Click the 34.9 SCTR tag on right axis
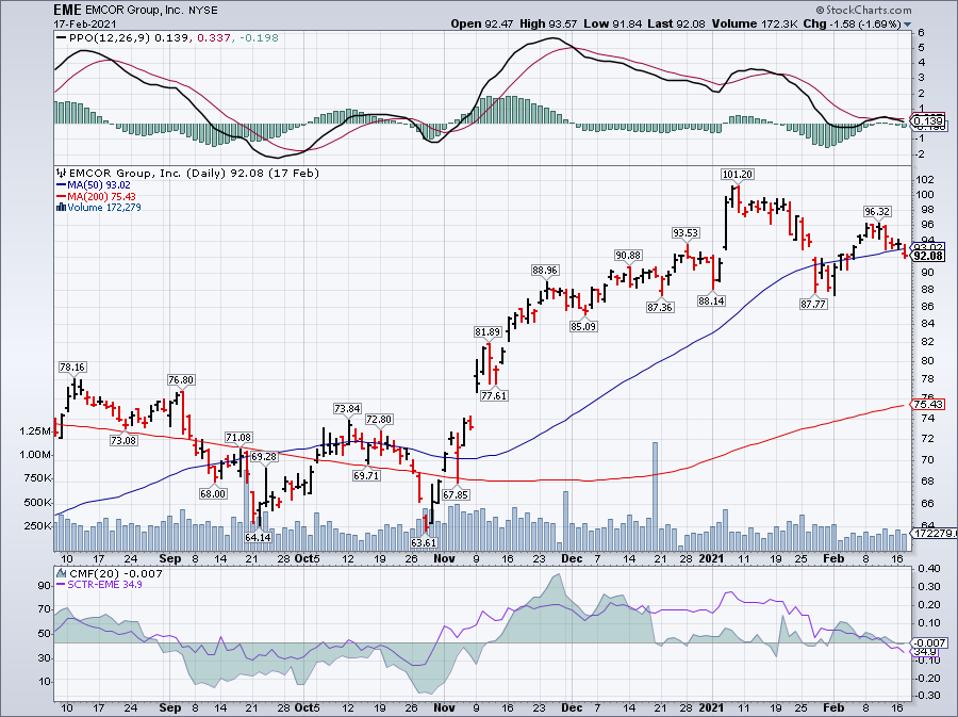The height and width of the screenshot is (717, 958). pyautogui.click(x=924, y=652)
